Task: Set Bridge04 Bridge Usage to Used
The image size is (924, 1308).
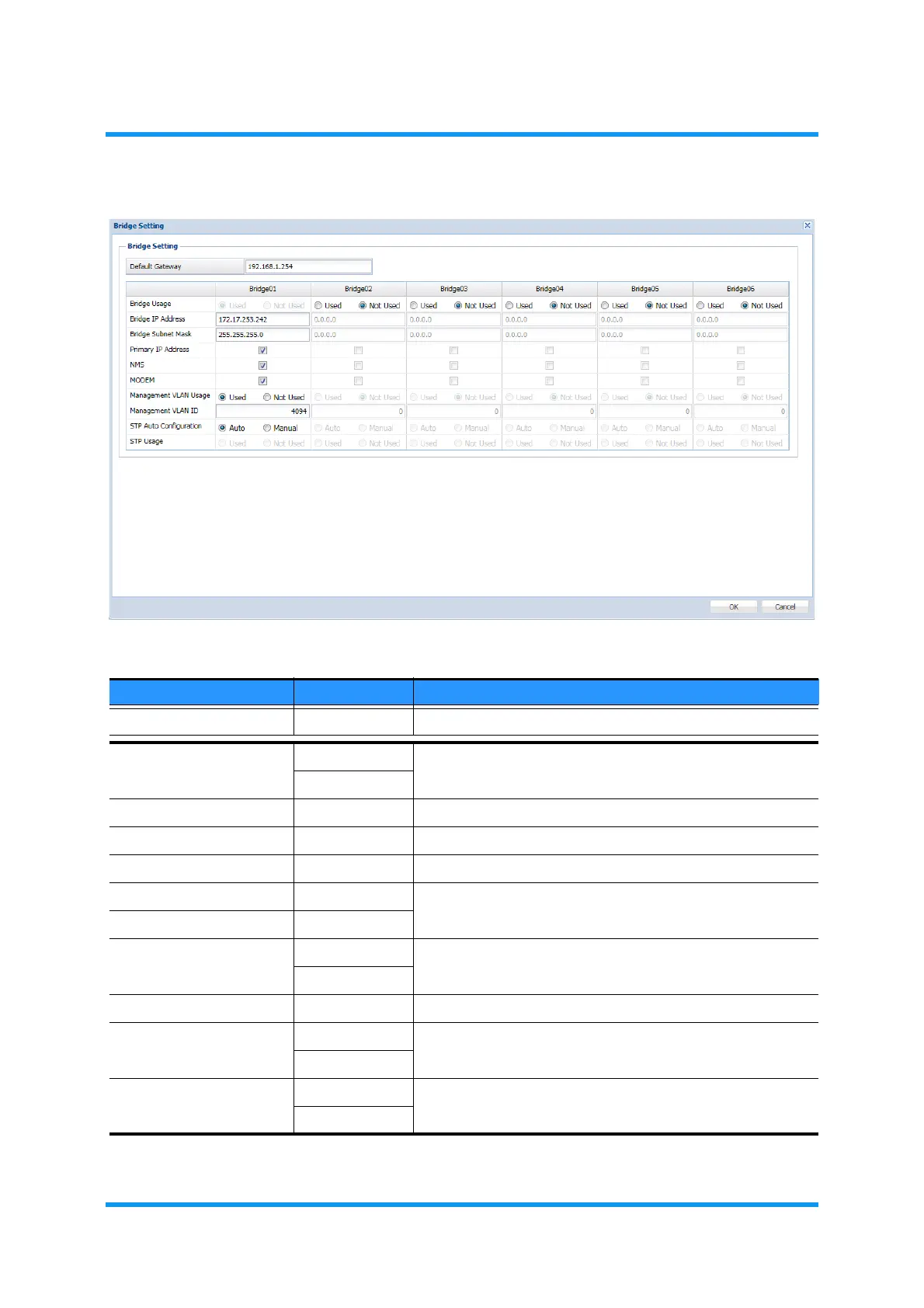Action: pos(509,305)
